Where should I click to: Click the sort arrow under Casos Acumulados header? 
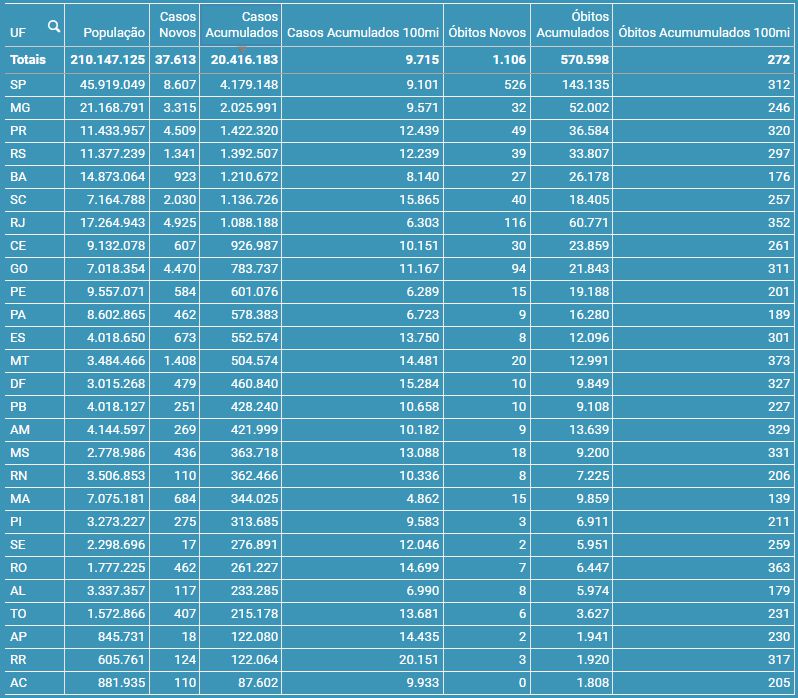242,48
